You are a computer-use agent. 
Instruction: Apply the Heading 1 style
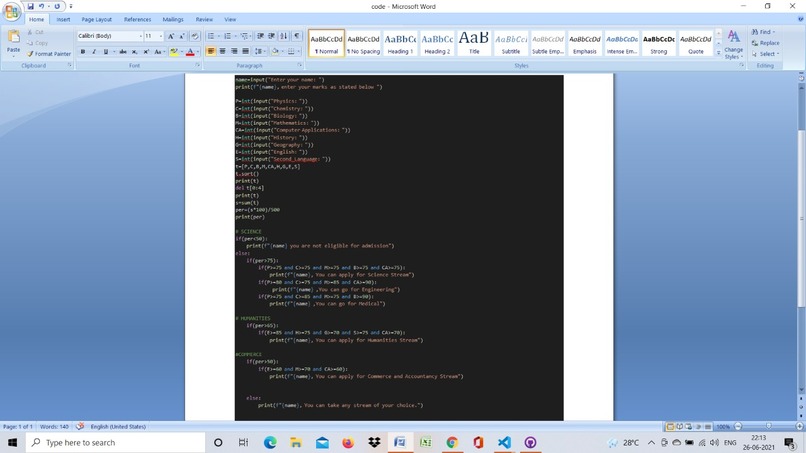[x=400, y=43]
